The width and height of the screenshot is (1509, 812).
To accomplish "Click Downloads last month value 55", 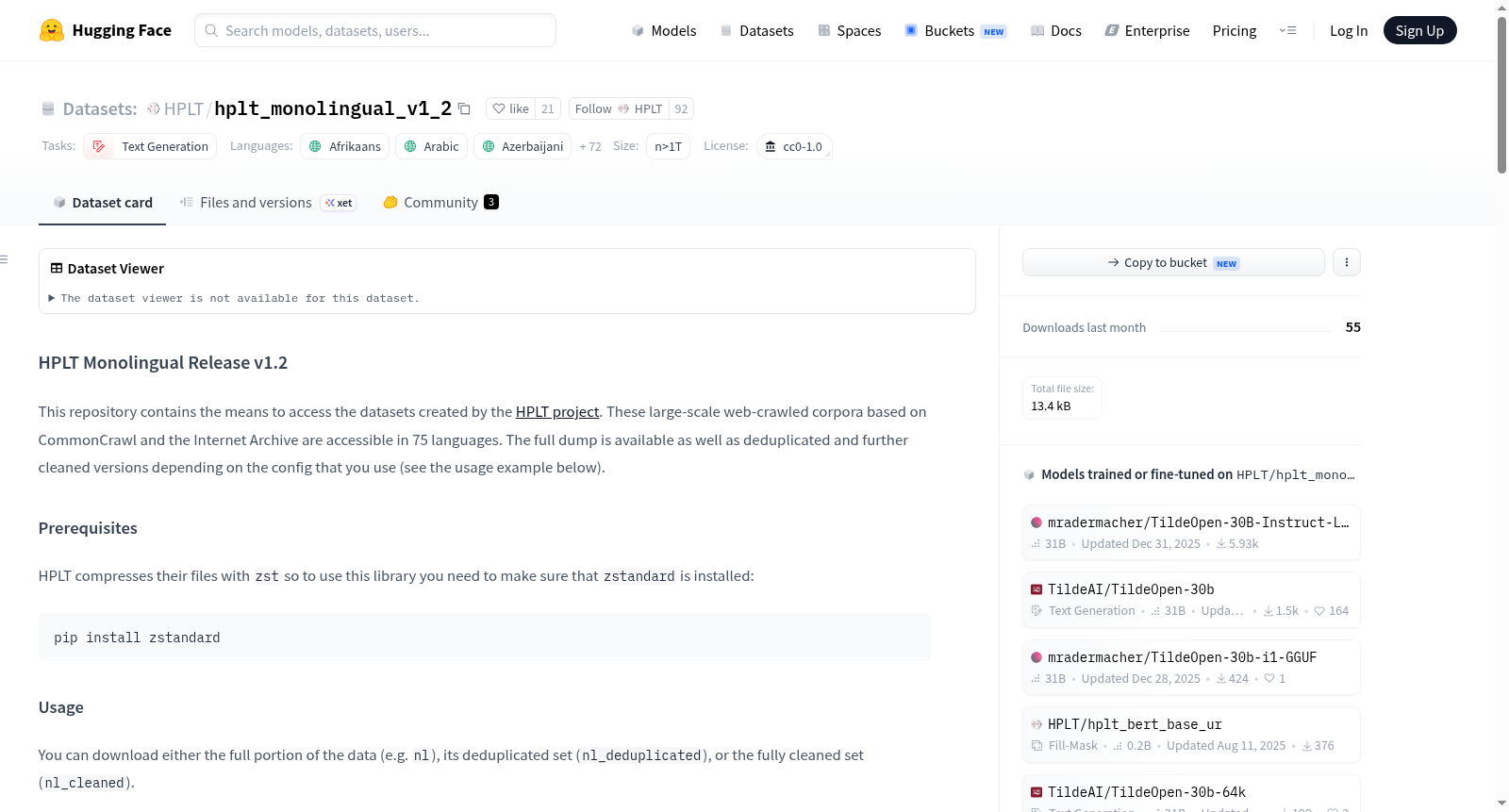I will pos(1352,327).
